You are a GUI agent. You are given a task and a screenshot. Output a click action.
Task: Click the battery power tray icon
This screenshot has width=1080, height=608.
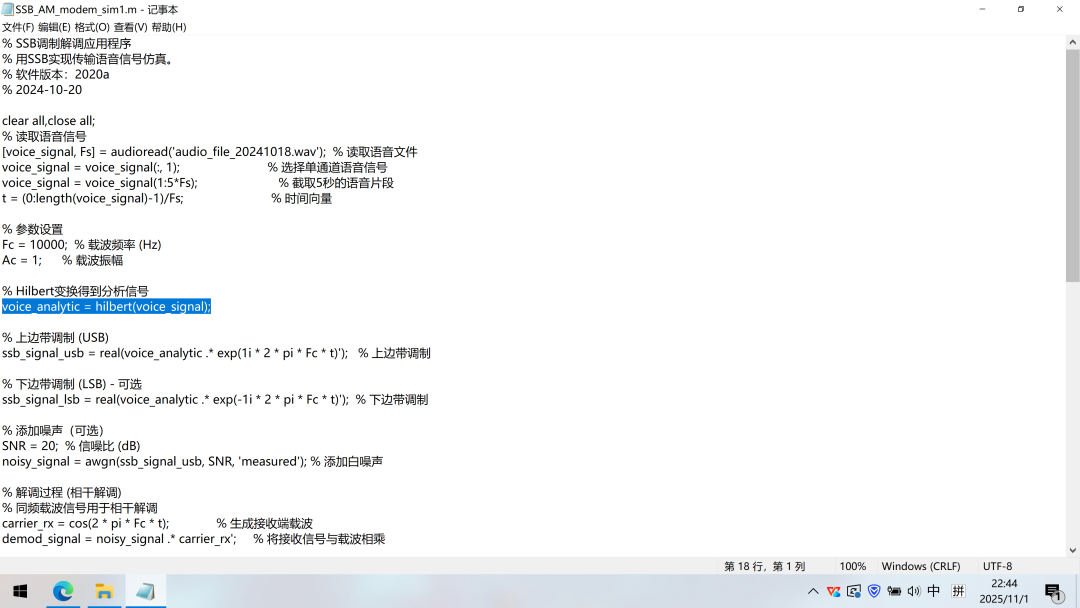pyautogui.click(x=894, y=591)
